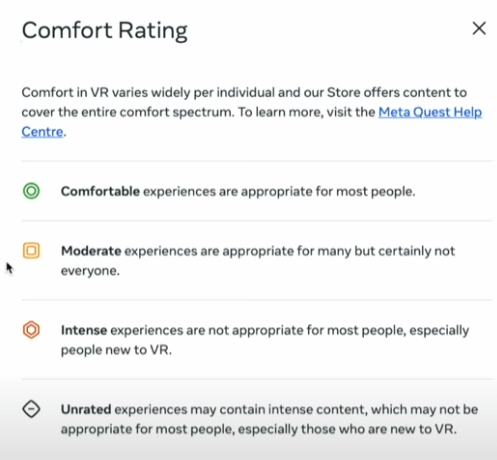
Task: Click the yellow Moderate rating square icon
Action: pos(31,250)
